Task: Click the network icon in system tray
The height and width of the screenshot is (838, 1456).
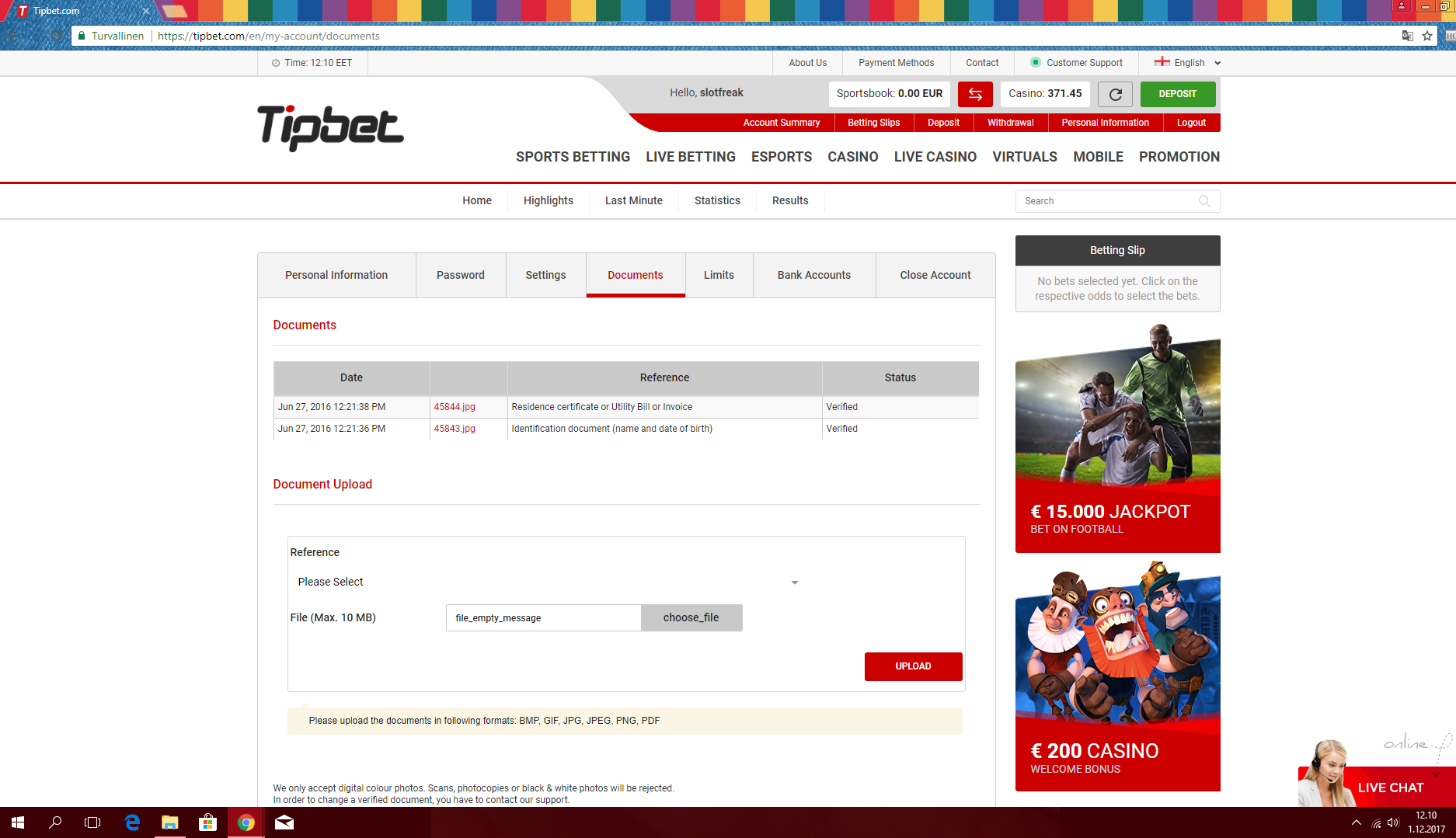Action: pos(1376,823)
